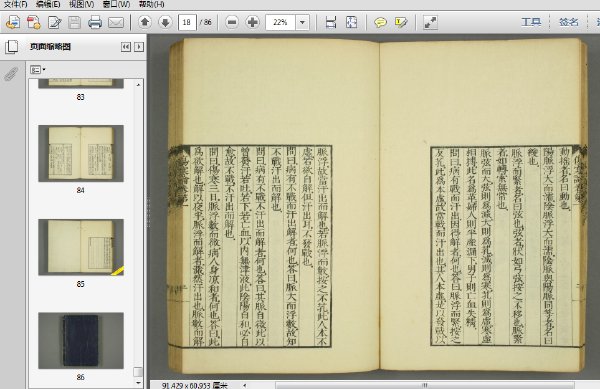Viewport: 600px width, 389px height.
Task: Collapse the thumbnails panel with double-arrow
Action: pyautogui.click(x=126, y=47)
